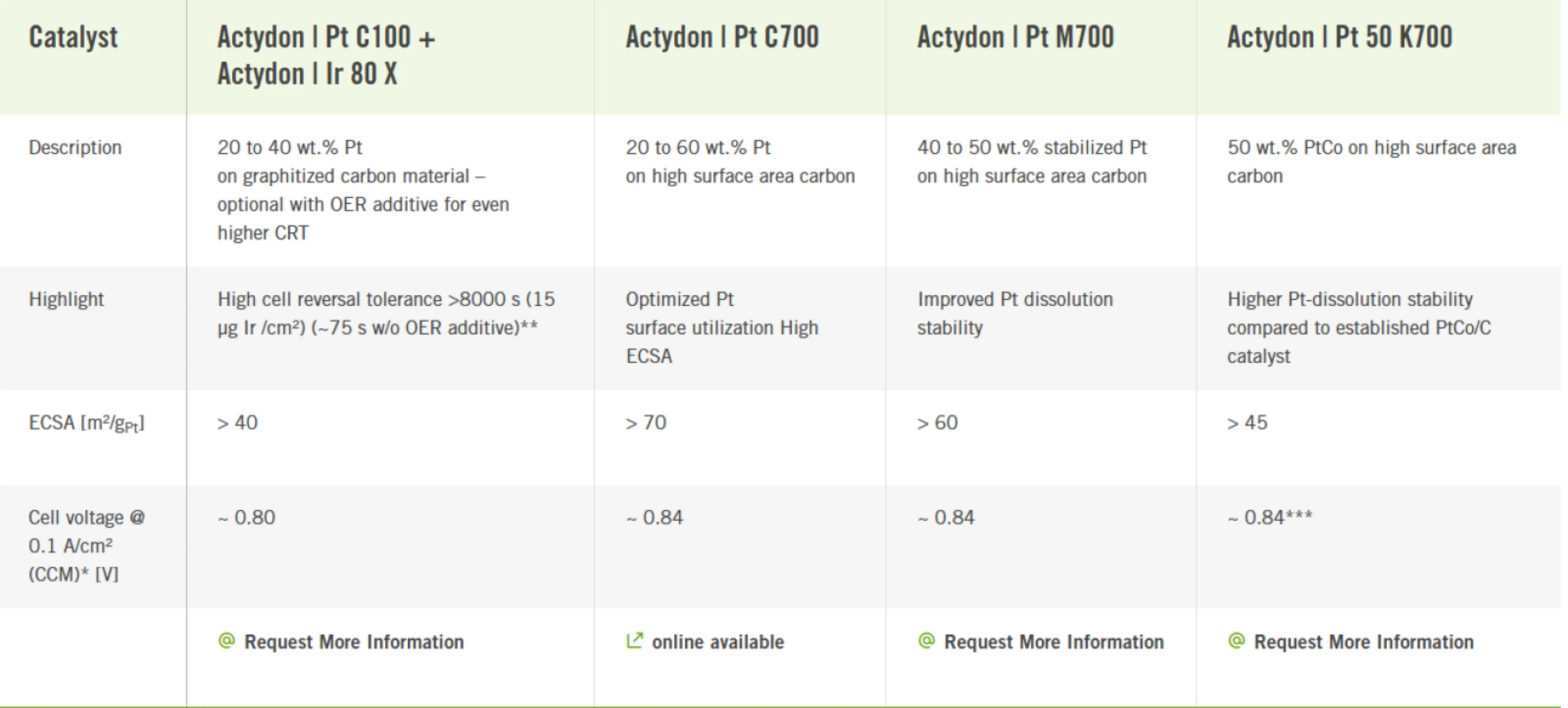Image resolution: width=1568 pixels, height=708 pixels.
Task: Click the @ icon under the Pt M700 column
Action: 926,640
